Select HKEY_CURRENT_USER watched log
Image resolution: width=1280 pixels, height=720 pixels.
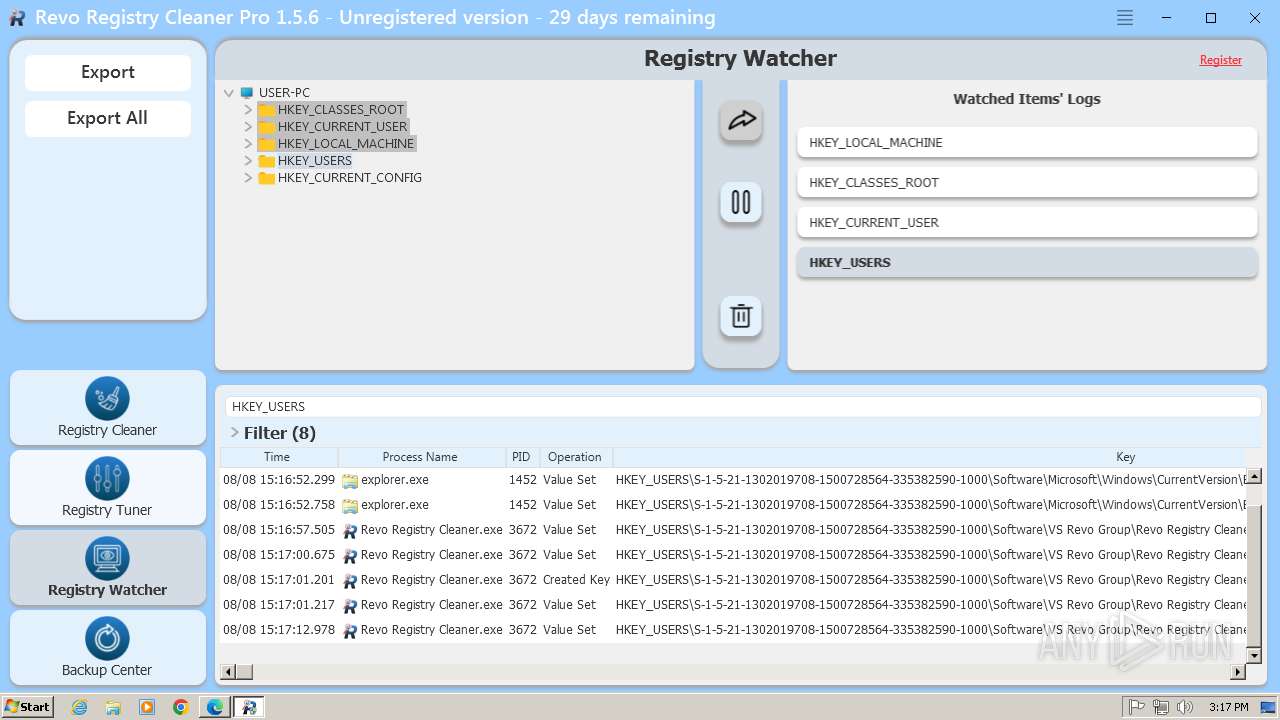pos(1027,222)
